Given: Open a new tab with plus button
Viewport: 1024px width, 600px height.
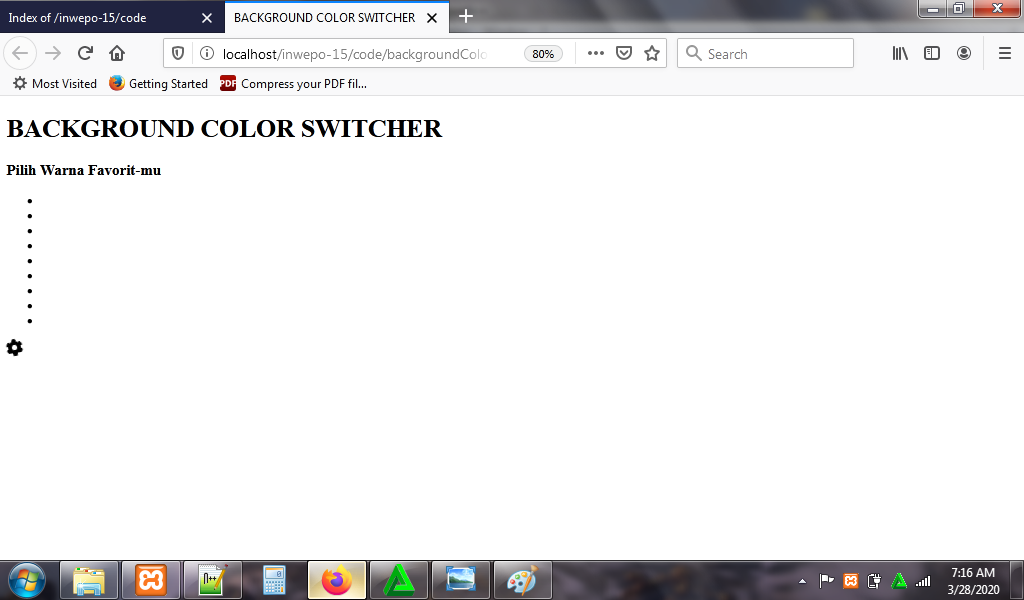Looking at the screenshot, I should 466,16.
